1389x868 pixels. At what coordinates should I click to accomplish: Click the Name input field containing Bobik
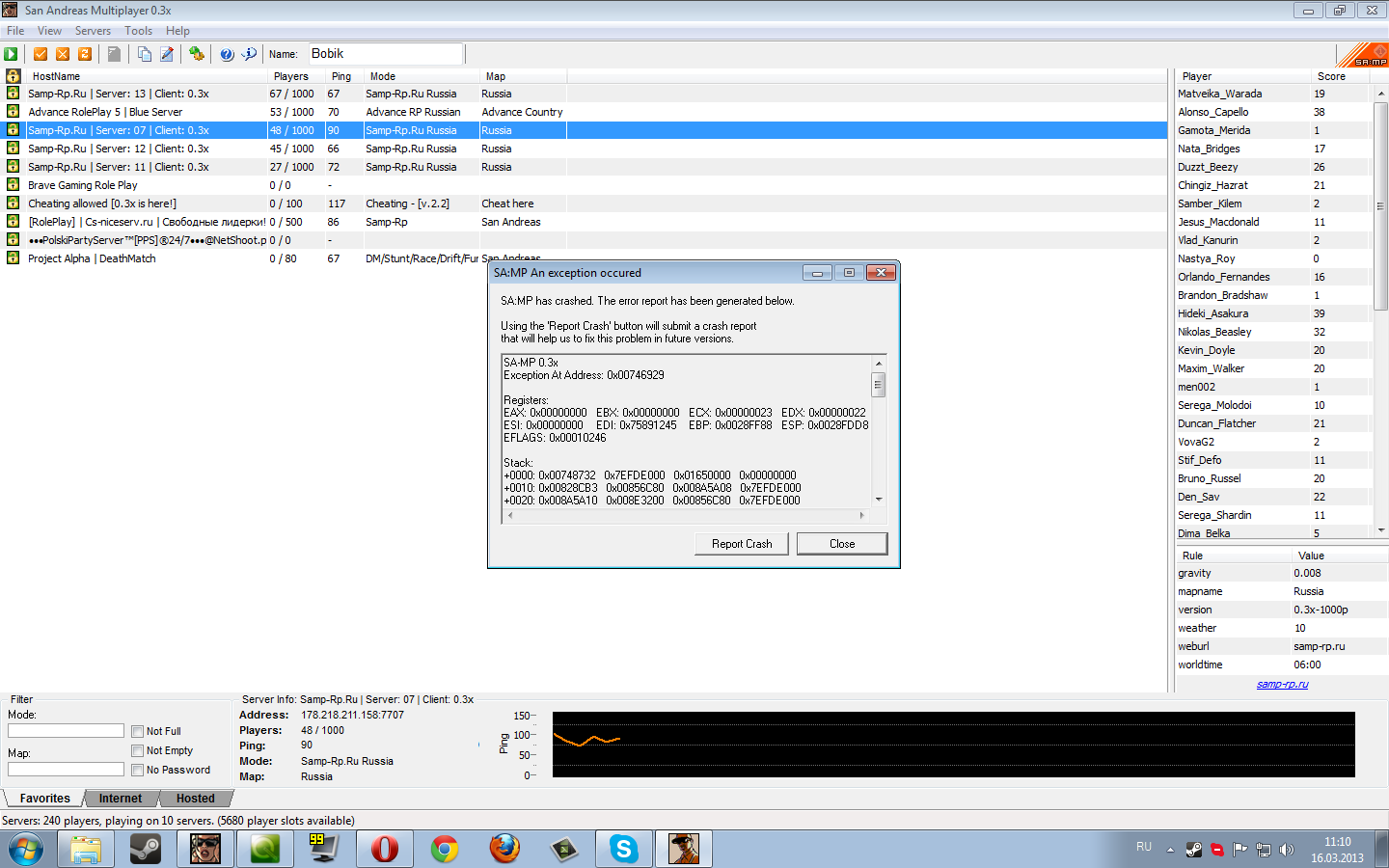[385, 54]
